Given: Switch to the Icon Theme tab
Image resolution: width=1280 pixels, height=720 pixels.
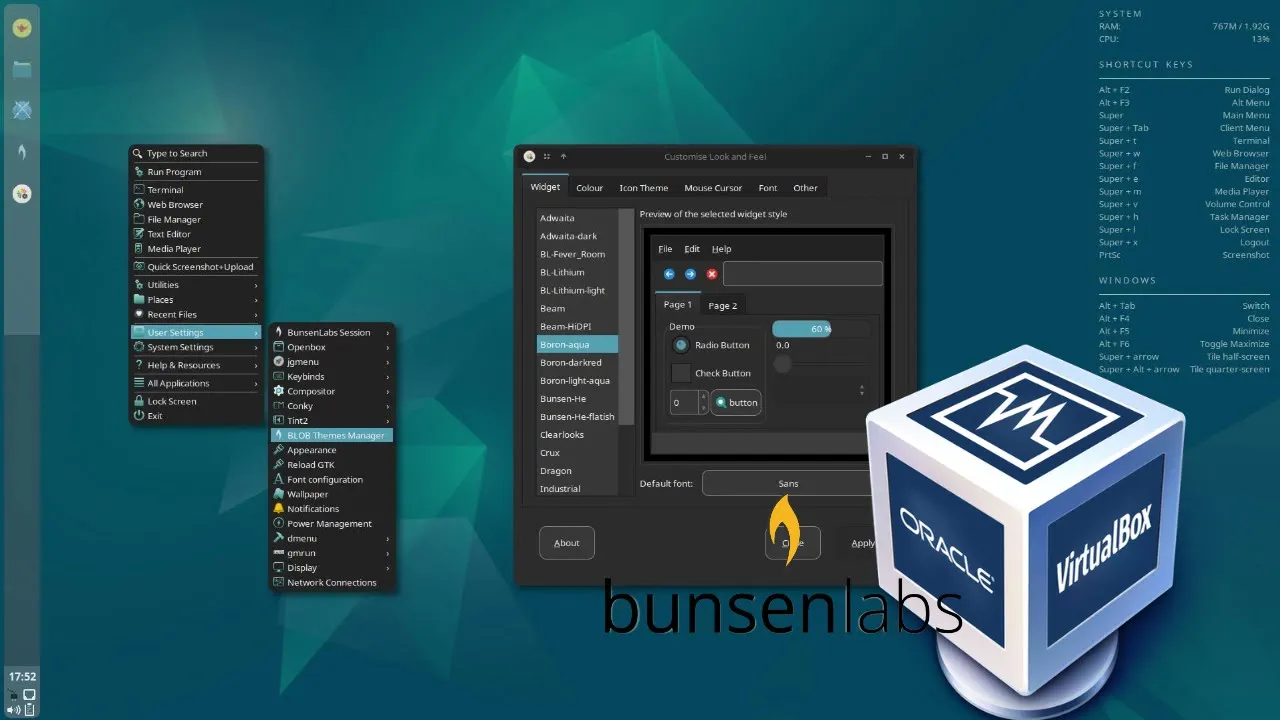Looking at the screenshot, I should point(643,188).
